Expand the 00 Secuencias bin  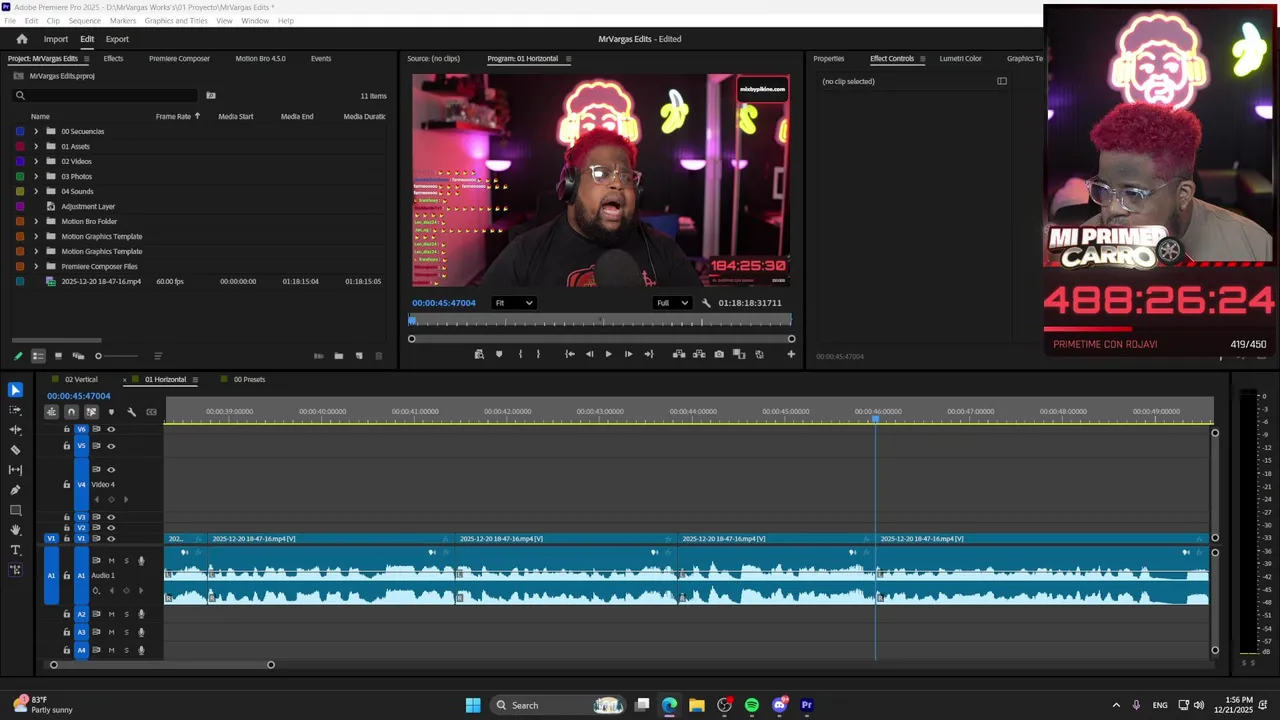pyautogui.click(x=36, y=131)
